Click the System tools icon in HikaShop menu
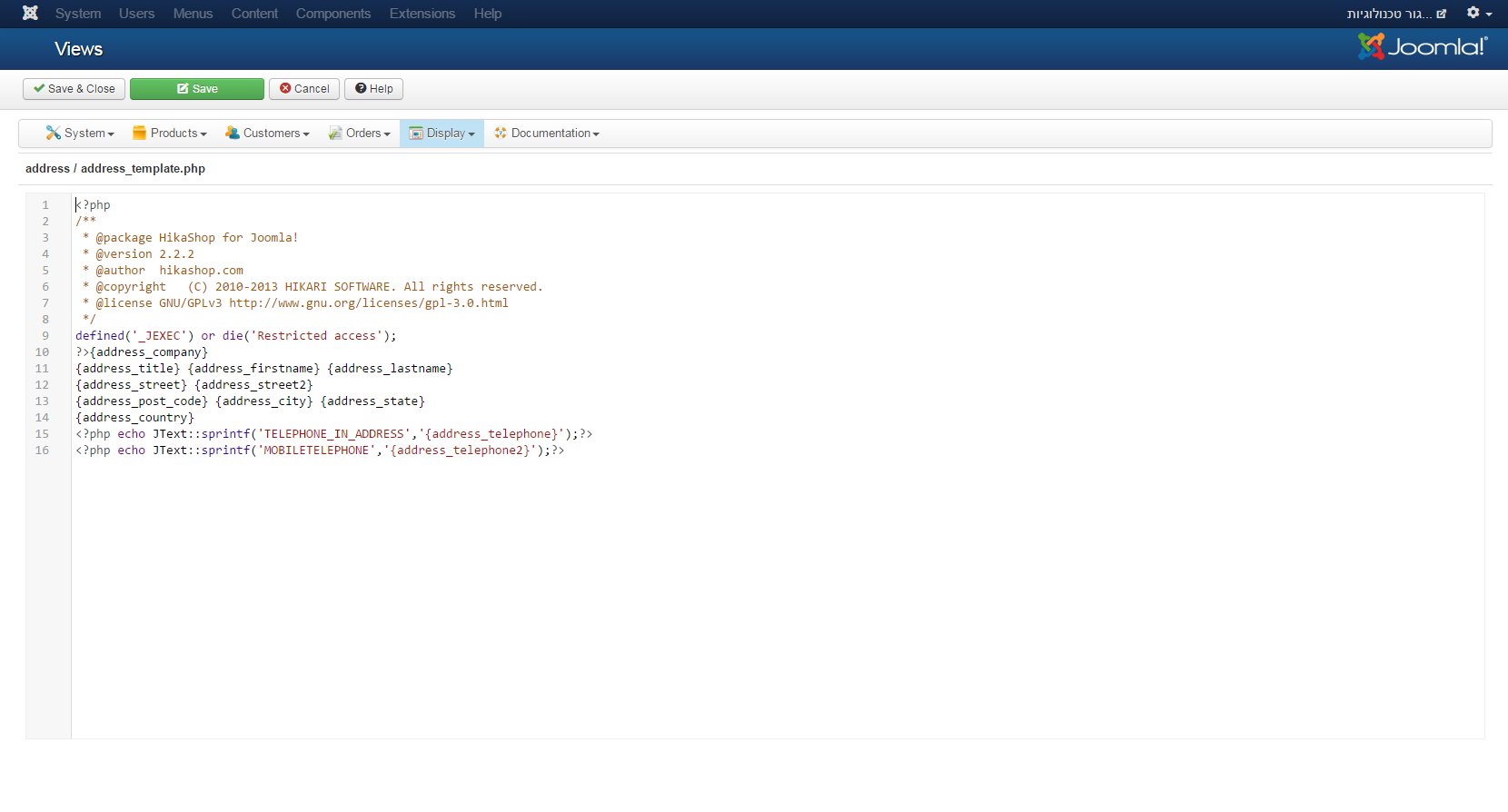This screenshot has height=812, width=1508. tap(54, 133)
